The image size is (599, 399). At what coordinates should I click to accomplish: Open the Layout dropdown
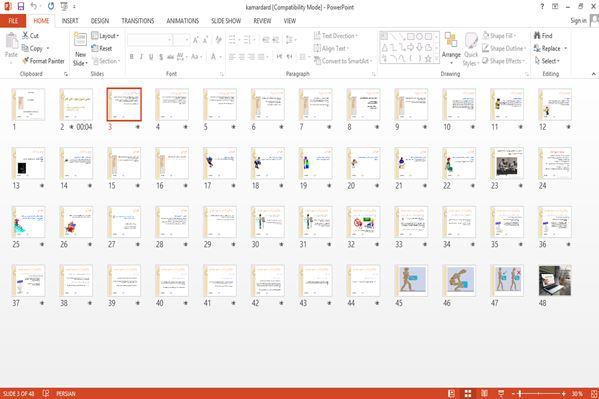pos(105,36)
